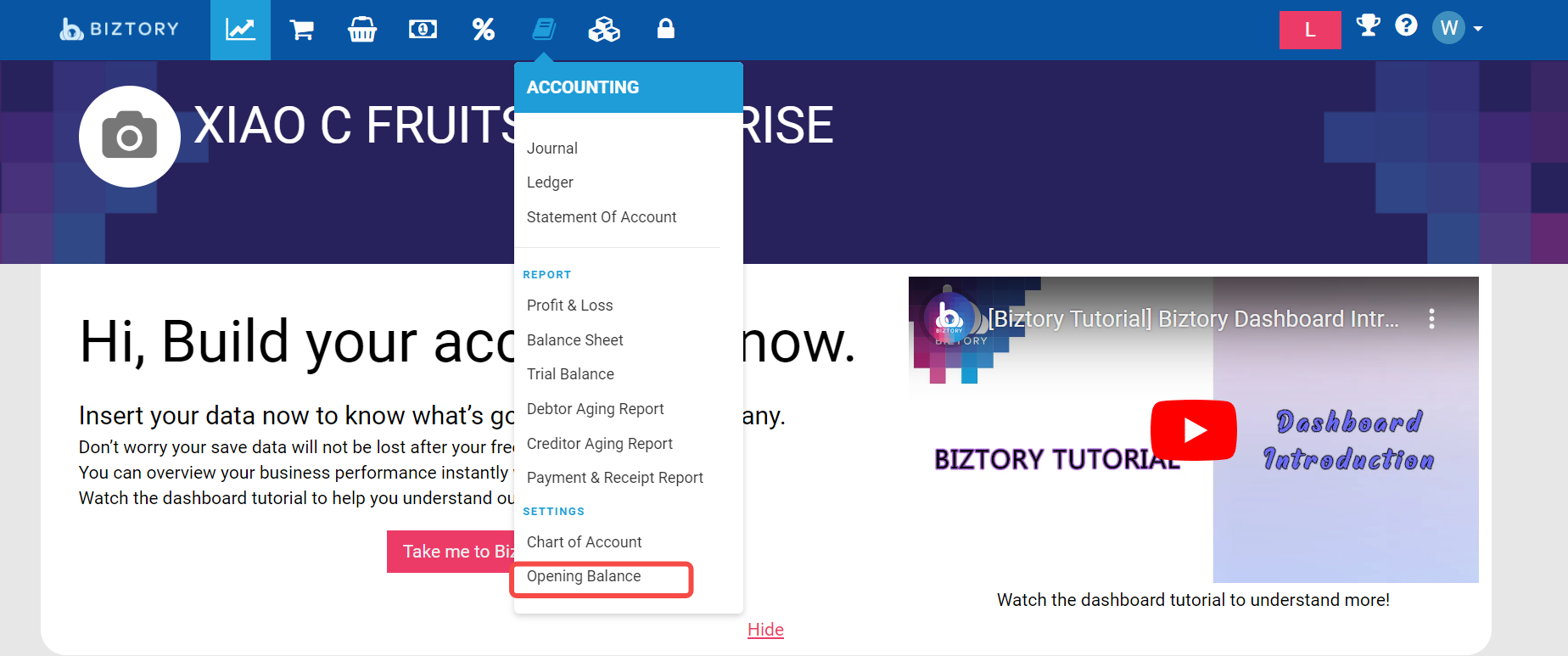Click the Biztory logo
The width and height of the screenshot is (1568, 656).
120,29
